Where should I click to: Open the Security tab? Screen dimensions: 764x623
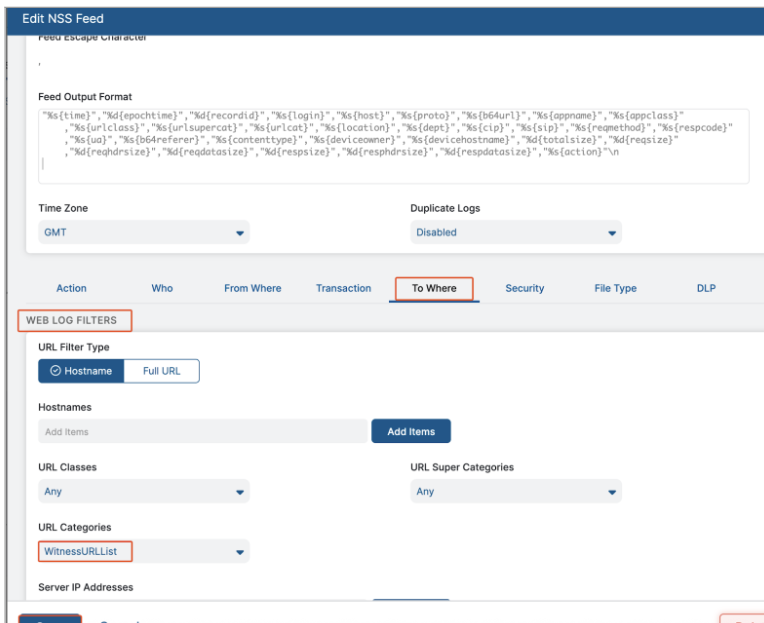click(x=525, y=288)
